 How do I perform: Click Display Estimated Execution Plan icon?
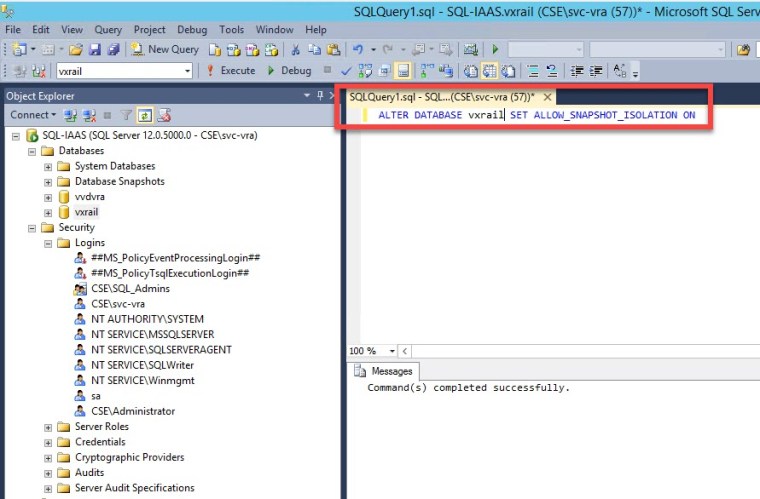click(365, 71)
